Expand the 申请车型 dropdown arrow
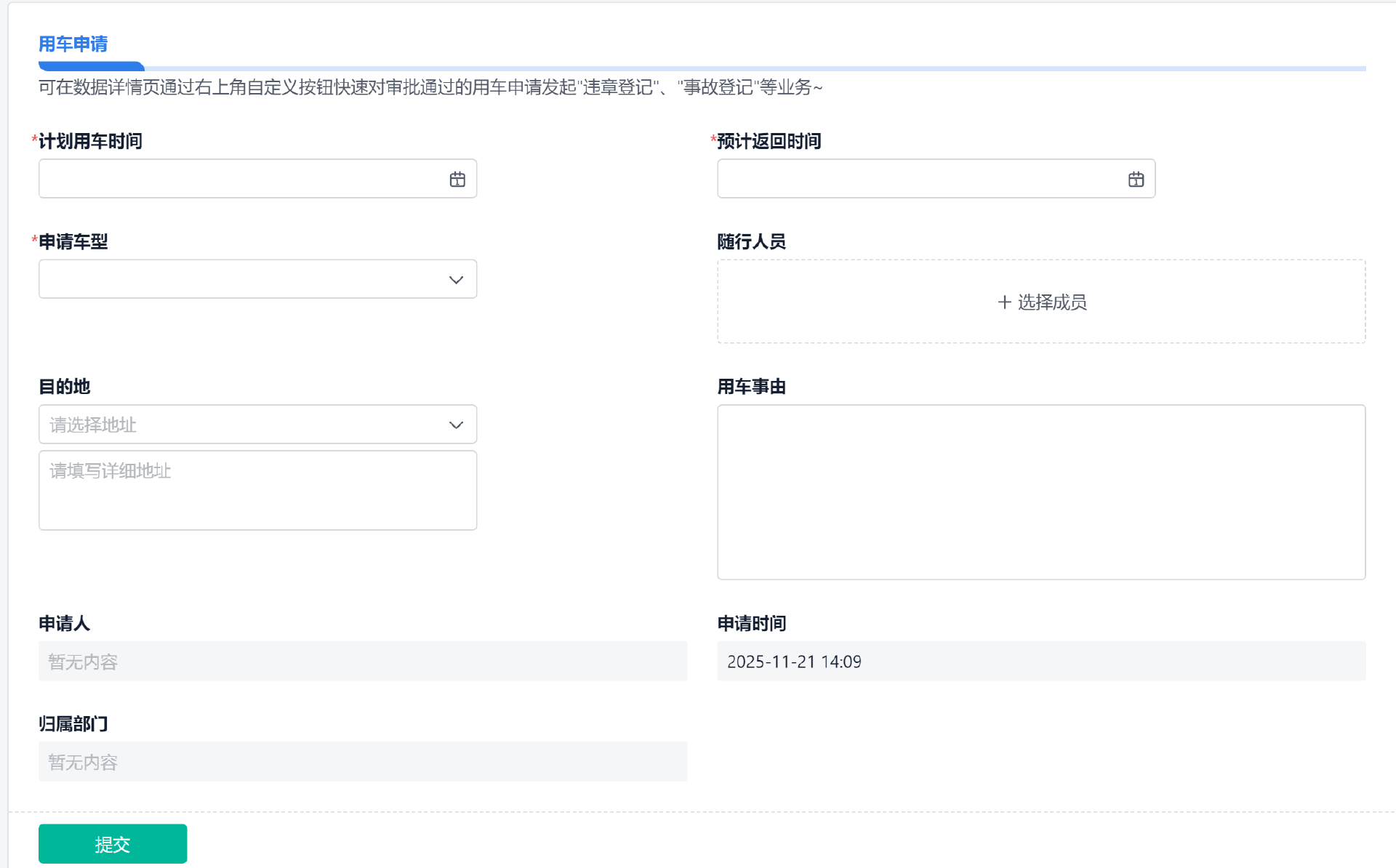 (x=456, y=280)
